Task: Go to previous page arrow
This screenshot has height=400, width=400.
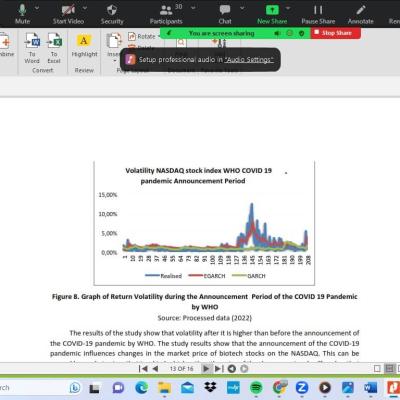Action: coord(155,368)
